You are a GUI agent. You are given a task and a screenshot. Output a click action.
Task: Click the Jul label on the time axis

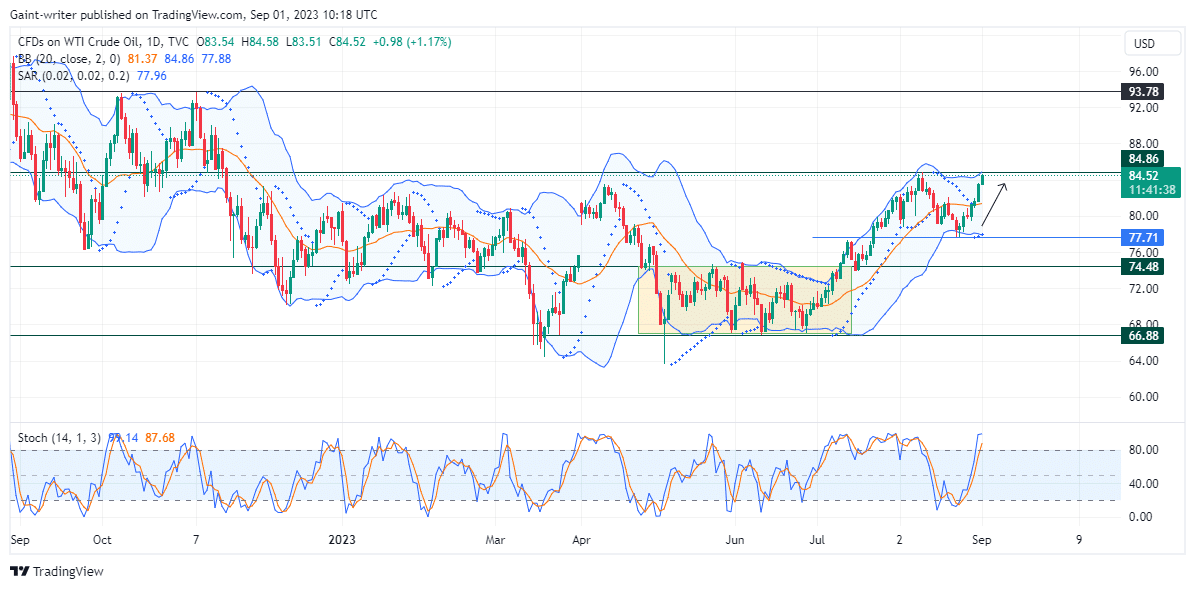coord(816,539)
